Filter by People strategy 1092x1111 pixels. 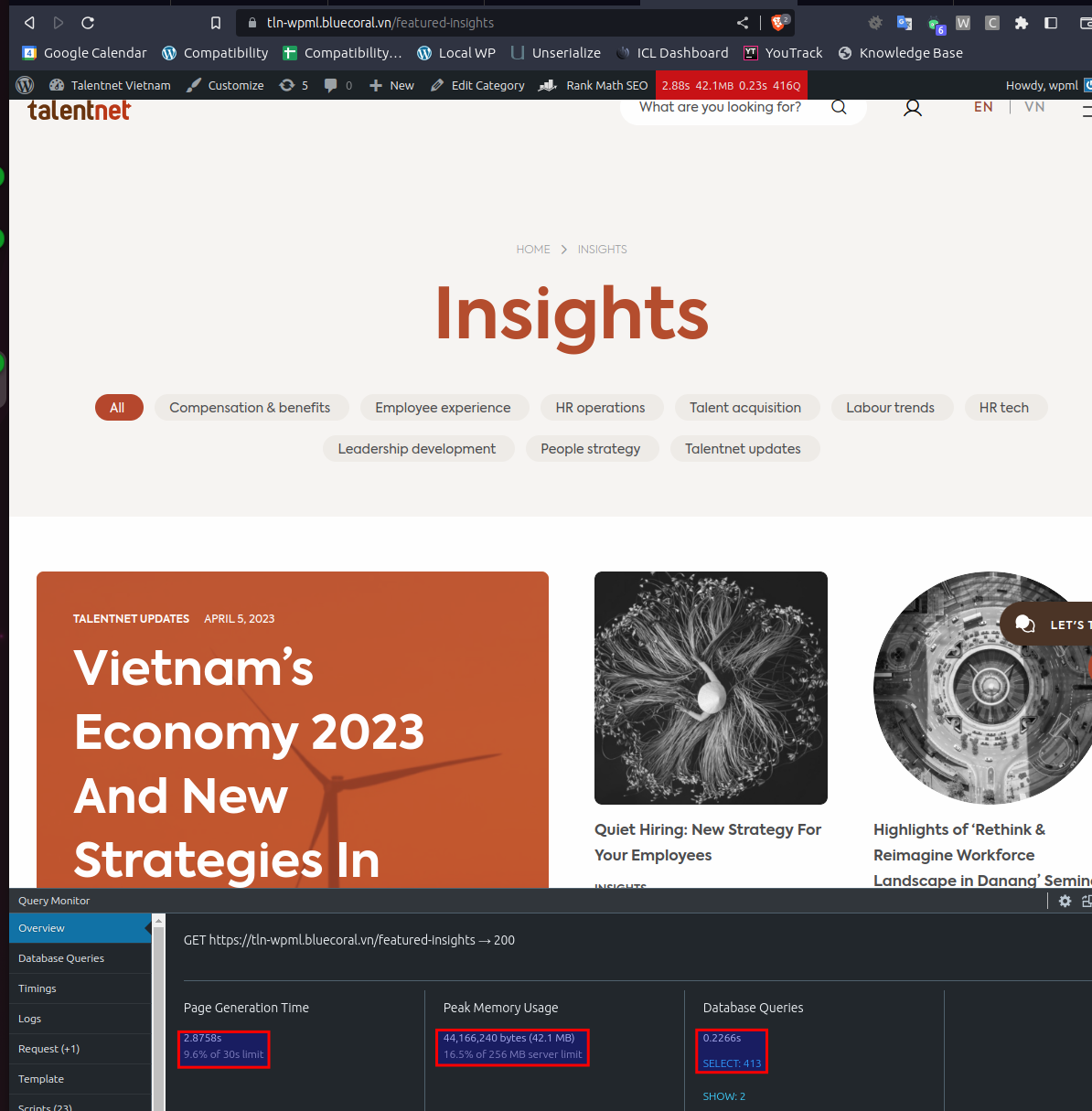click(x=591, y=449)
